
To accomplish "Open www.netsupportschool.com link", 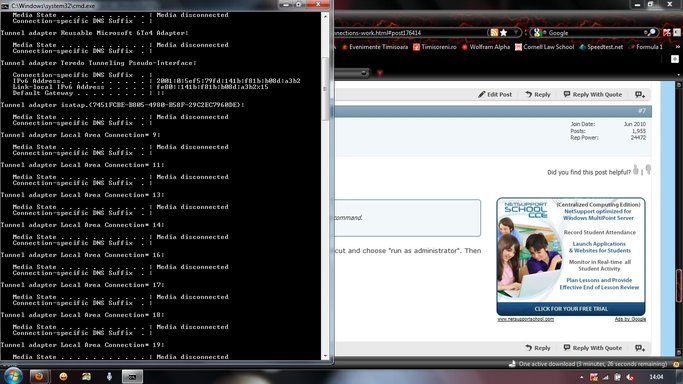I will [526, 319].
